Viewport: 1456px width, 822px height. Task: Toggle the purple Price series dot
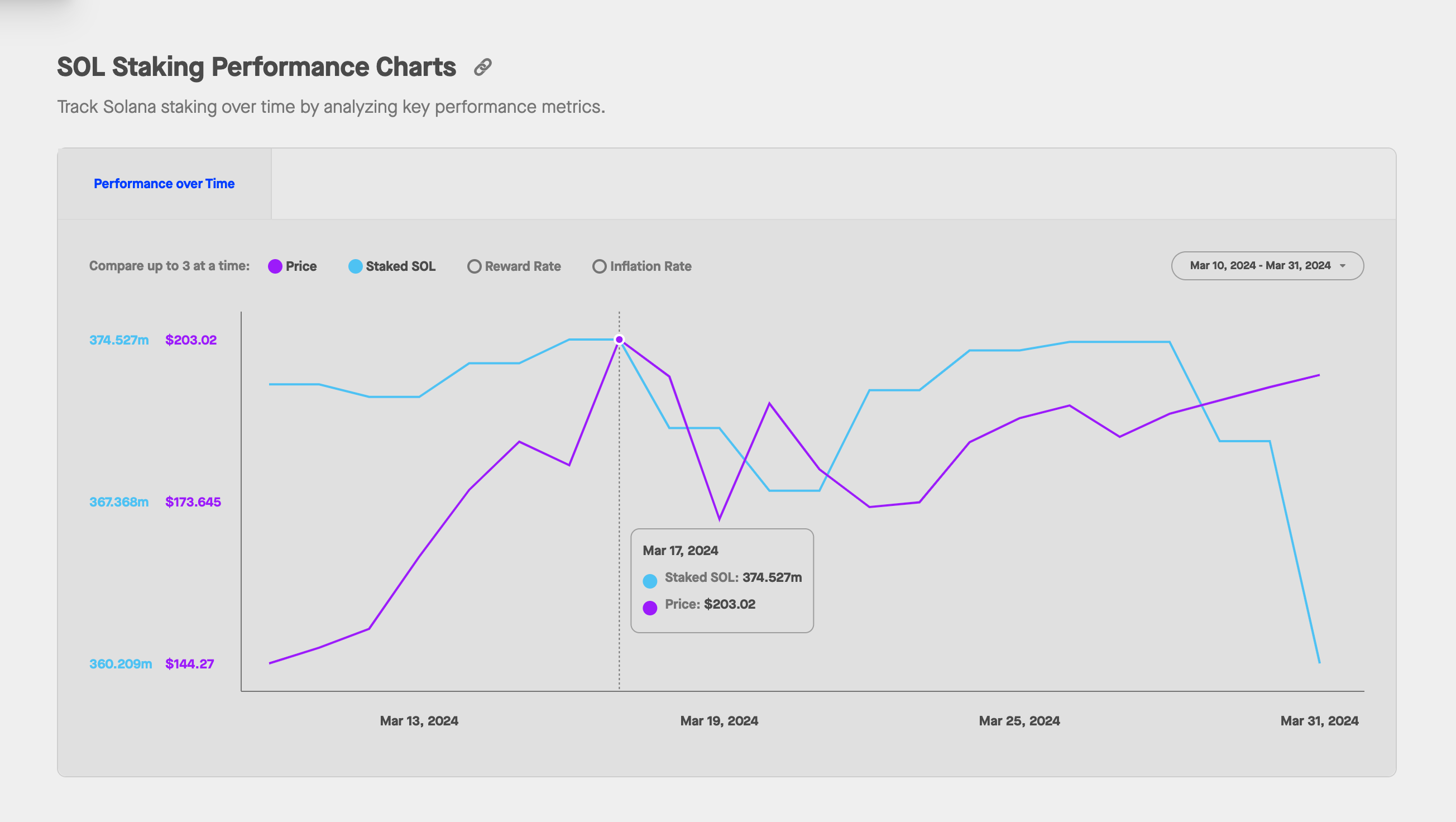275,266
